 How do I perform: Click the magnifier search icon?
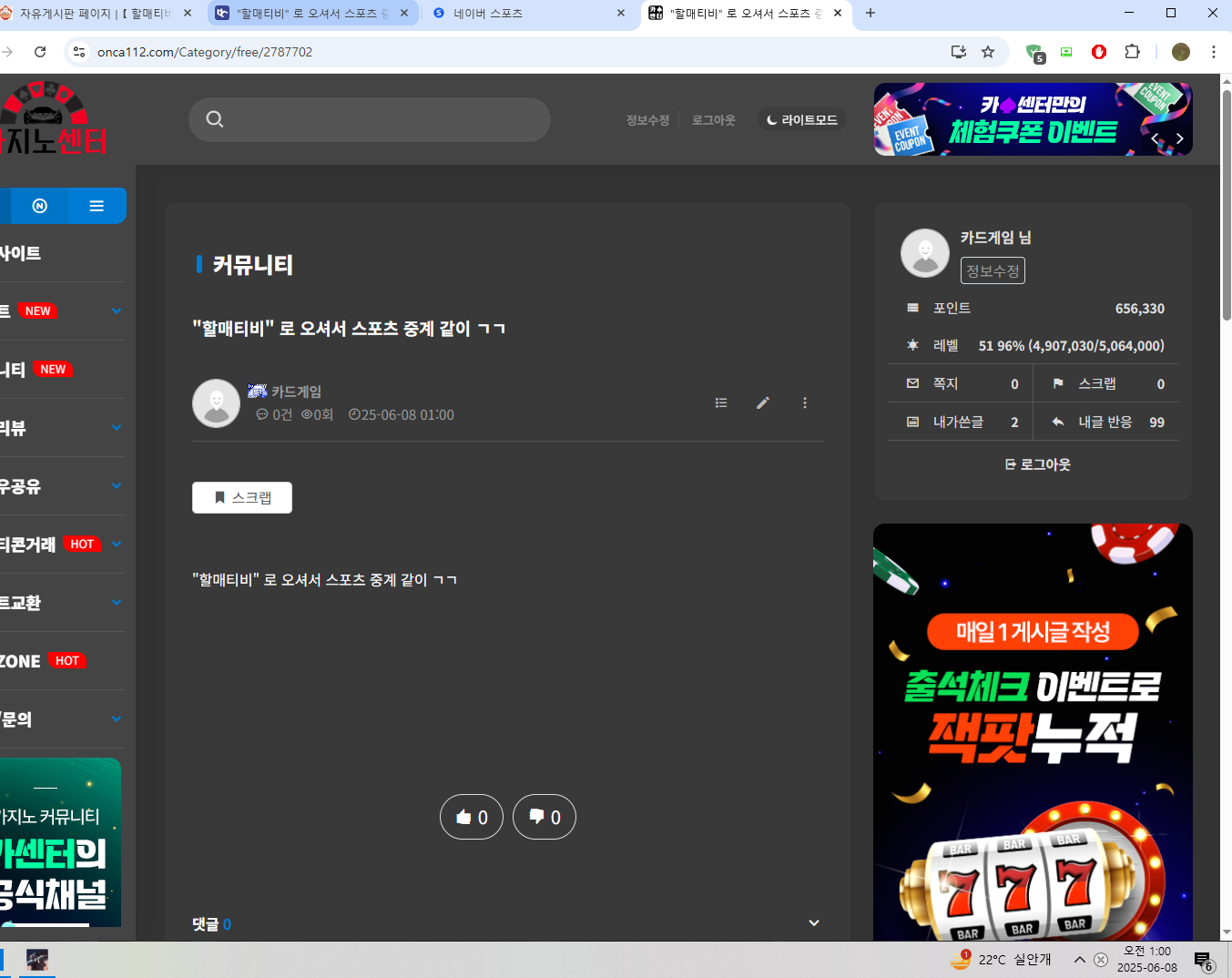click(x=215, y=119)
